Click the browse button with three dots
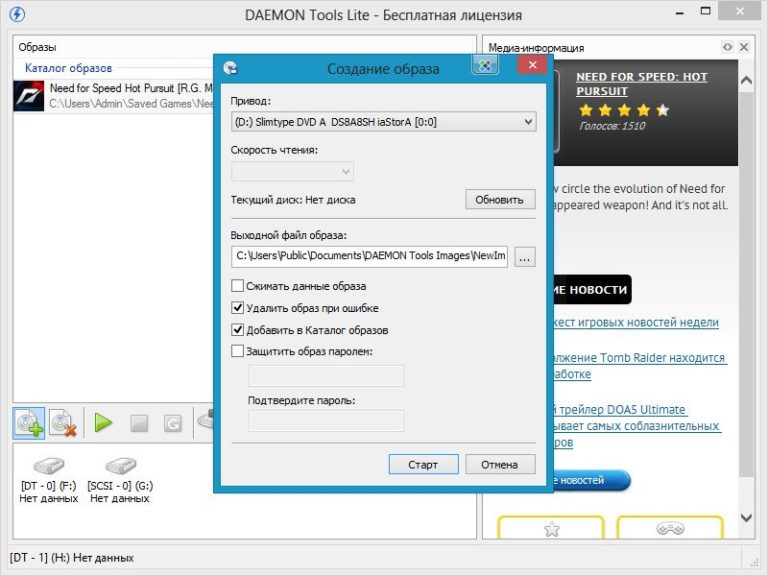 [x=525, y=257]
